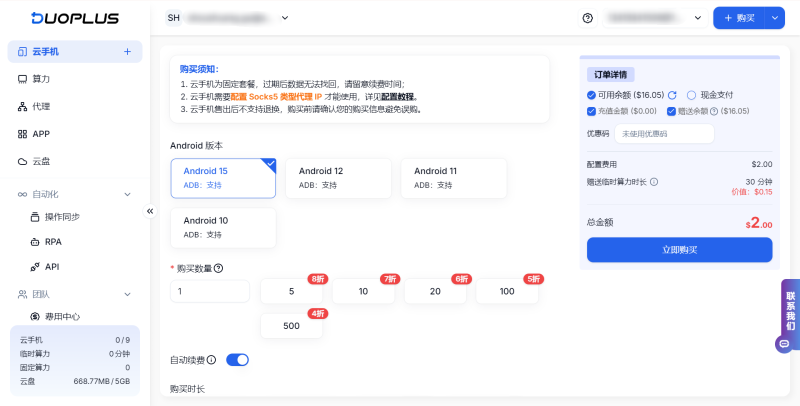The height and width of the screenshot is (406, 800).
Task: Select the Android 12 version card
Action: (x=338, y=178)
